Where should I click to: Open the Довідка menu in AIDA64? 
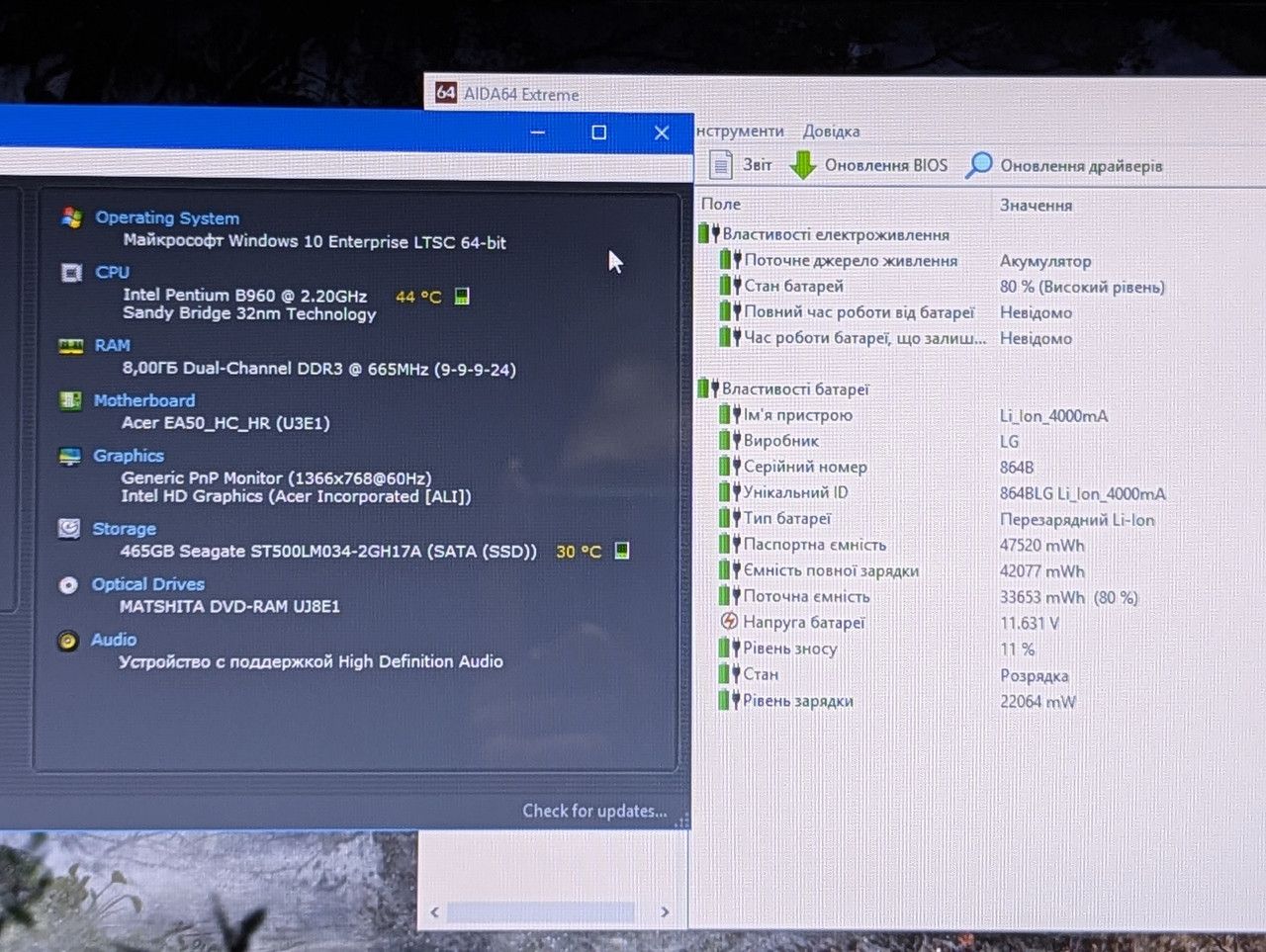coord(831,130)
